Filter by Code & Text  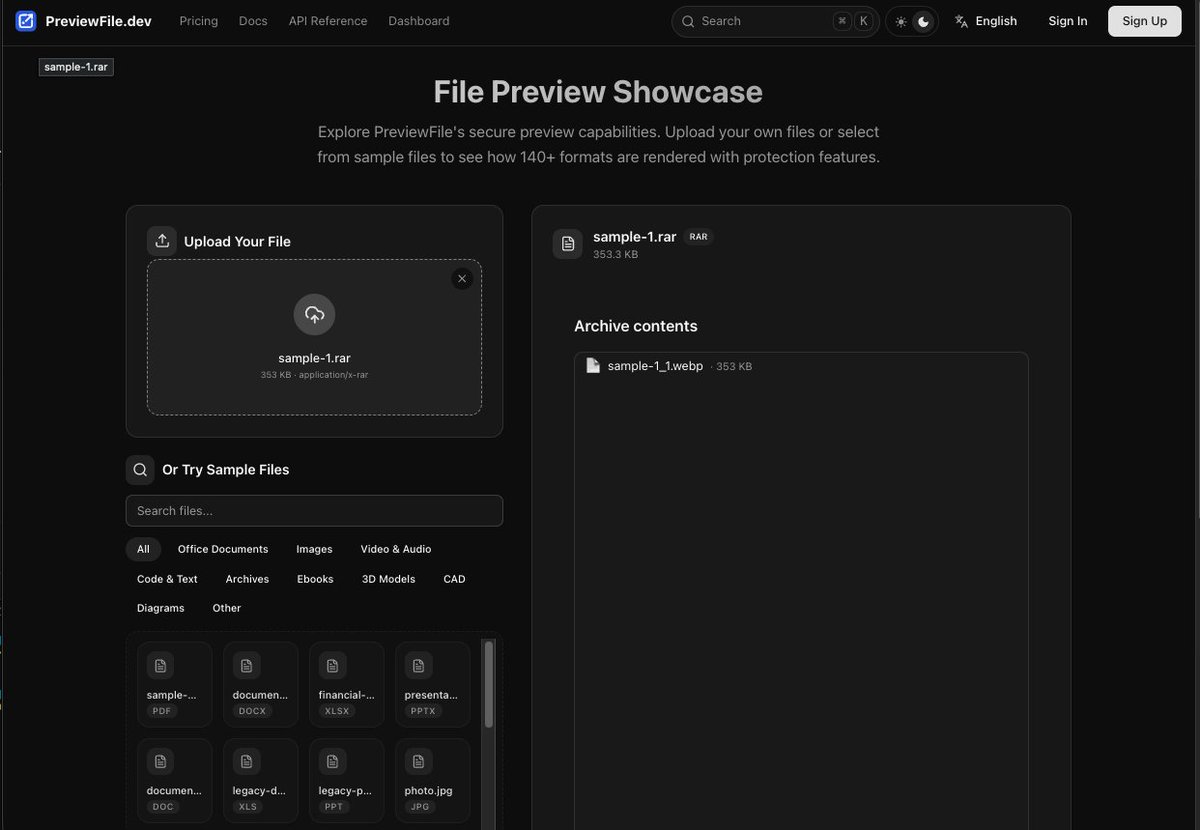167,579
